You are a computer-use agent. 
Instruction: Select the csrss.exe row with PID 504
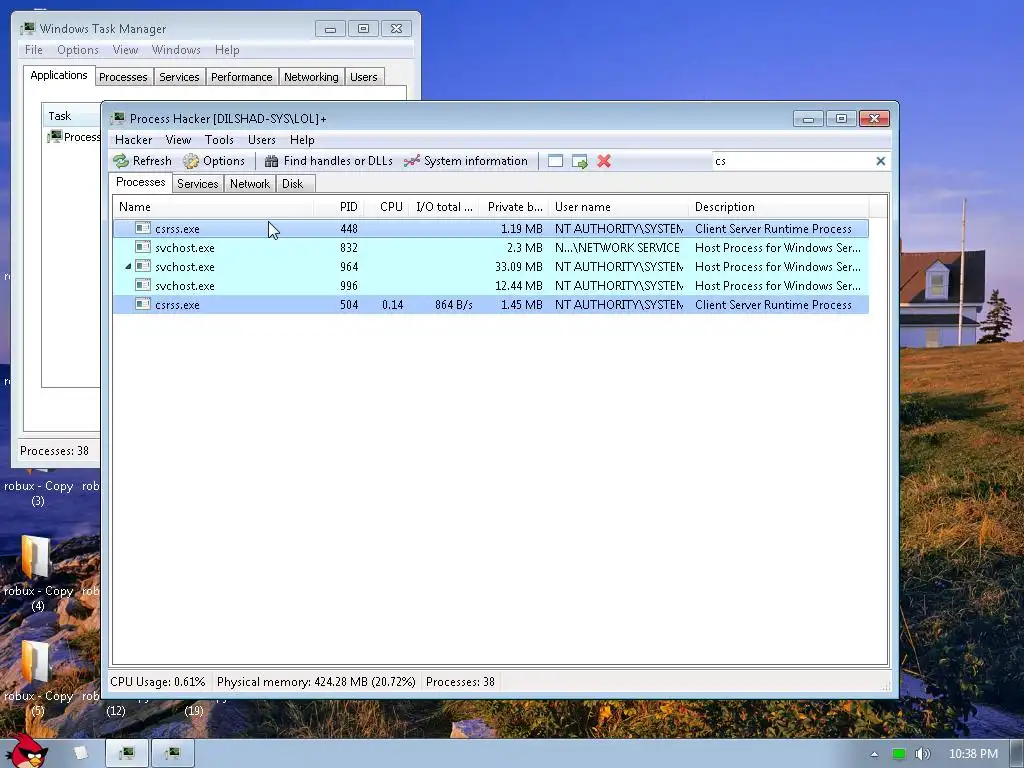point(490,304)
